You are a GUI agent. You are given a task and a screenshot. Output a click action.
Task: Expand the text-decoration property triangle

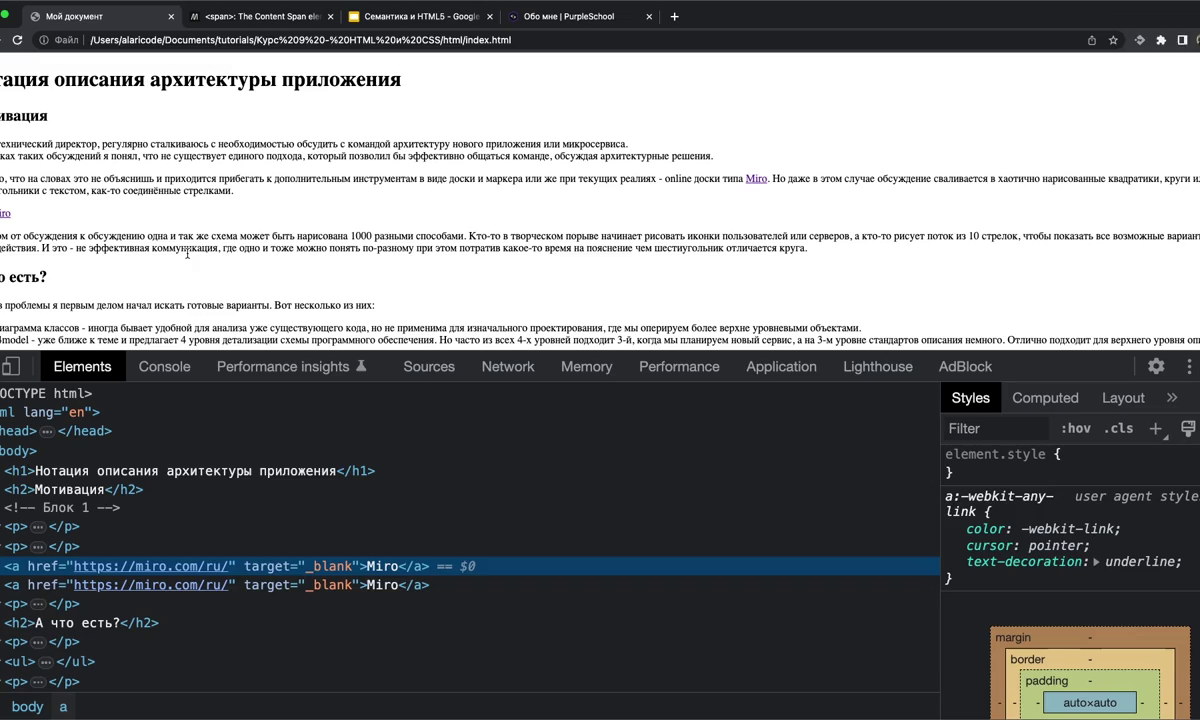point(1096,562)
